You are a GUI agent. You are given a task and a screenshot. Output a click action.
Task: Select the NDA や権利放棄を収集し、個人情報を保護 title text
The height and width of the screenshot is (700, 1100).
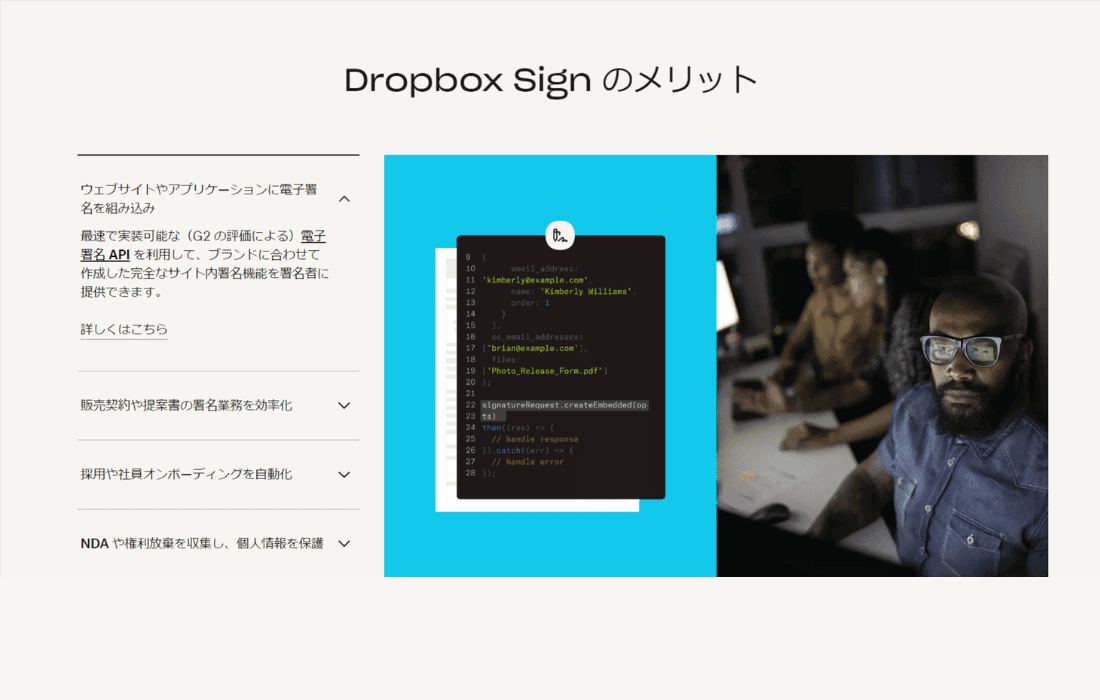pos(202,544)
